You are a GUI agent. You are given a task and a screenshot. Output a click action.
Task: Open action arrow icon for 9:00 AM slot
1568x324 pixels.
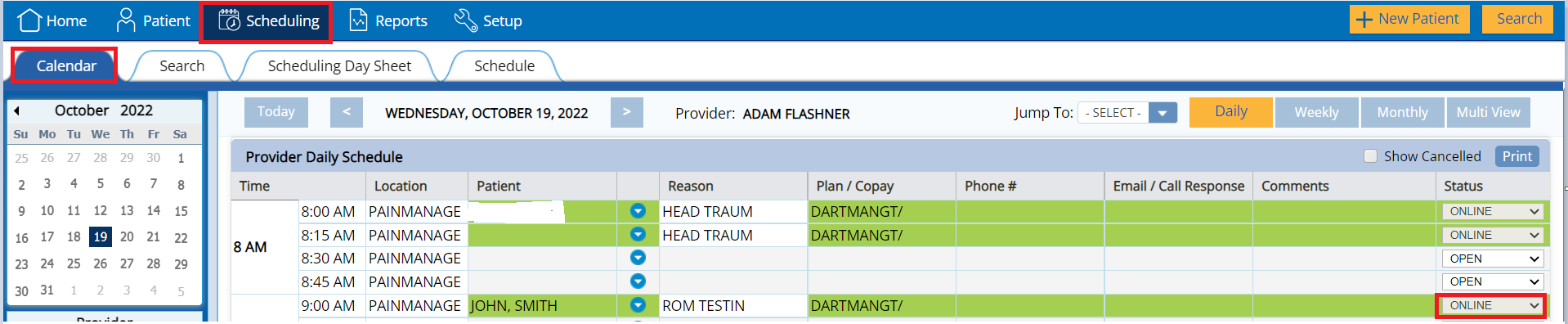pyautogui.click(x=638, y=305)
